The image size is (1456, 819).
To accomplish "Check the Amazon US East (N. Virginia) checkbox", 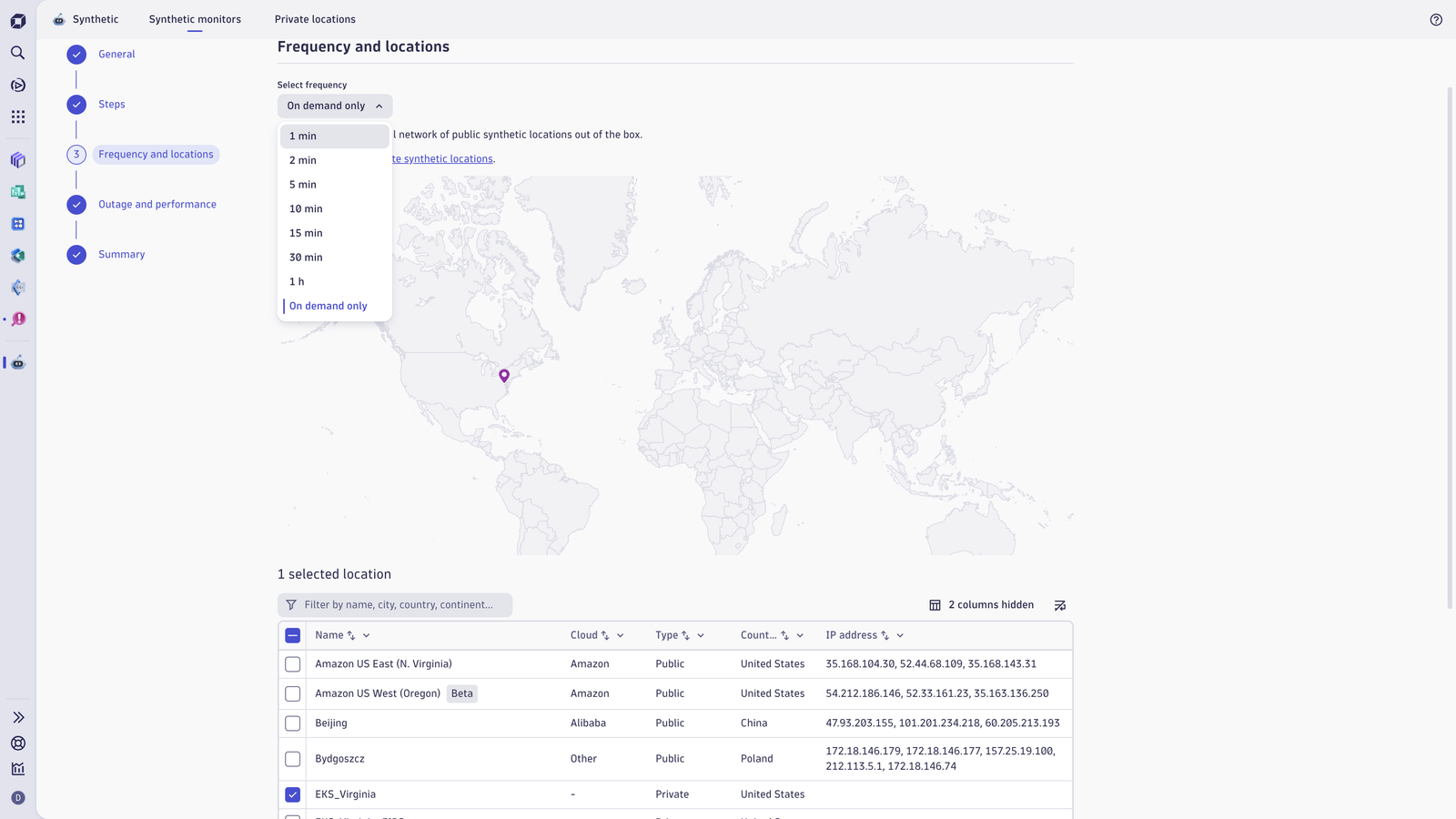I will (x=293, y=664).
